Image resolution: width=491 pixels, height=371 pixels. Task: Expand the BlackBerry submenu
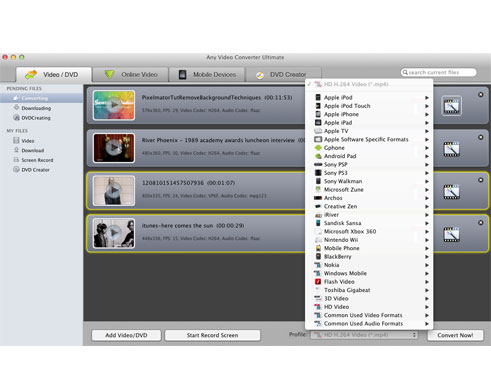pyautogui.click(x=369, y=256)
